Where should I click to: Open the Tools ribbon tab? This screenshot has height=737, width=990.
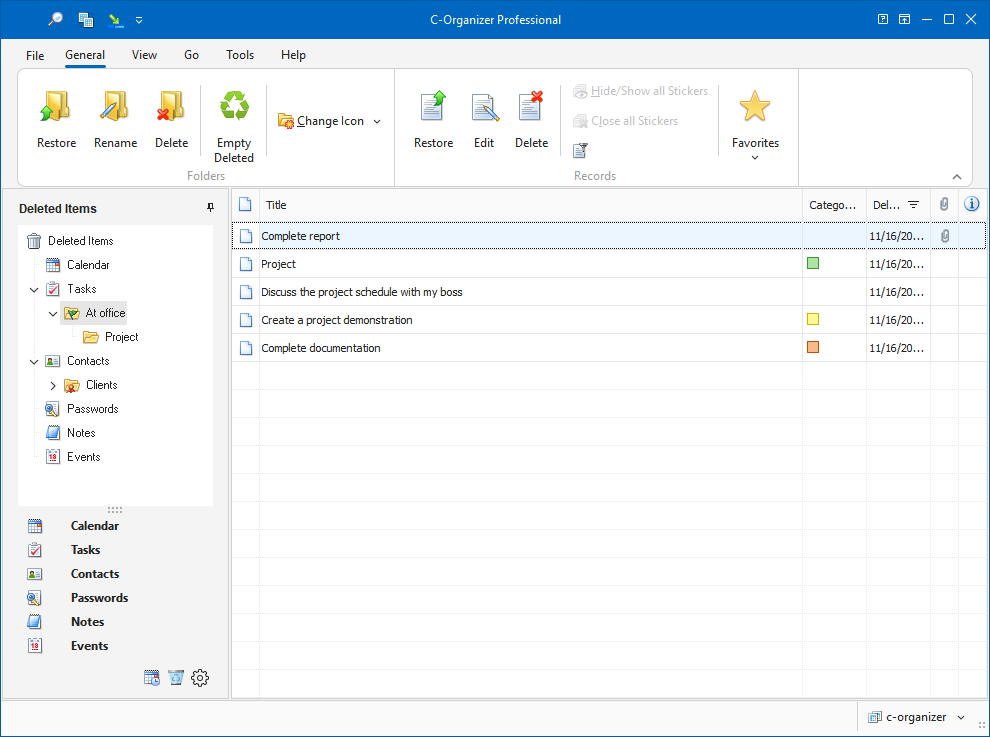pos(240,55)
